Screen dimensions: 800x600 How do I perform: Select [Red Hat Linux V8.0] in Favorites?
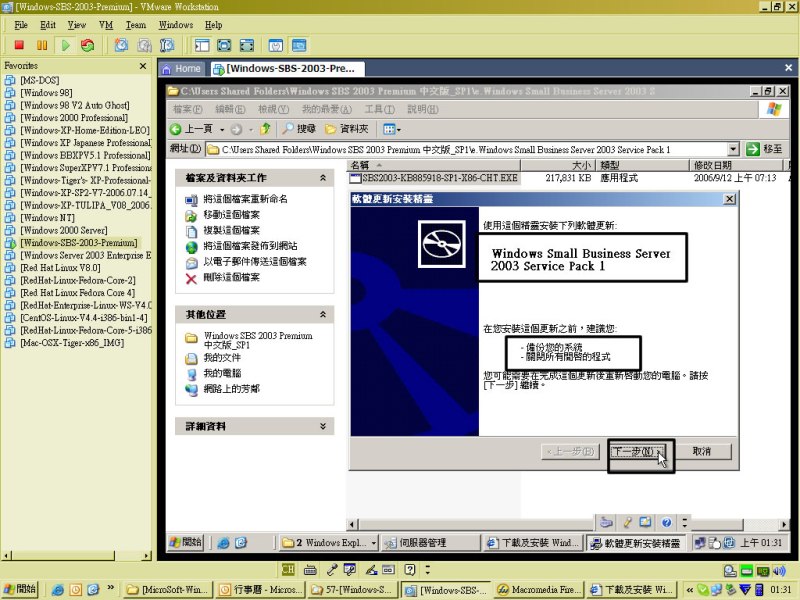(x=60, y=268)
